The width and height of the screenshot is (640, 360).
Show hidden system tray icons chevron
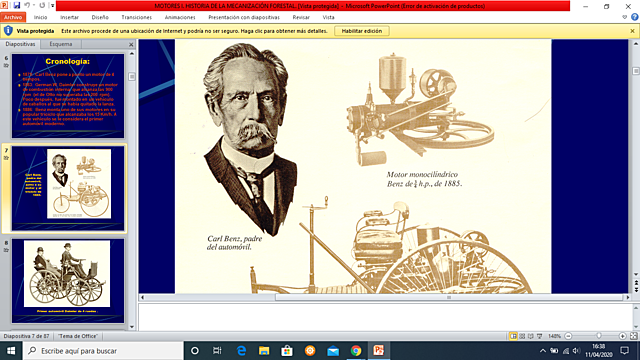[x=542, y=351]
